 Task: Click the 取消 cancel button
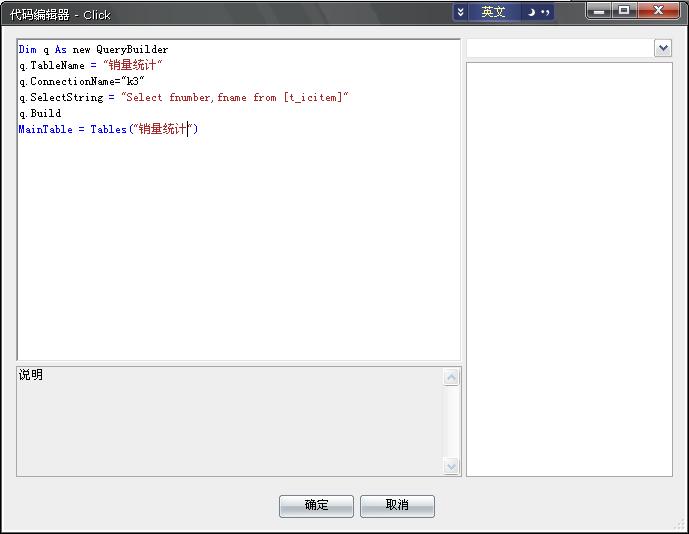tap(397, 506)
